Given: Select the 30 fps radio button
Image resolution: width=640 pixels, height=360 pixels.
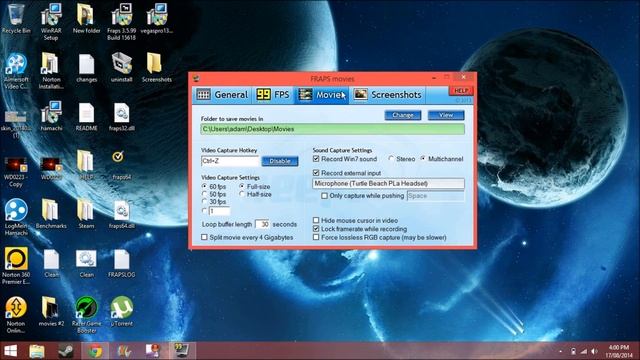Looking at the screenshot, I should pyautogui.click(x=204, y=202).
